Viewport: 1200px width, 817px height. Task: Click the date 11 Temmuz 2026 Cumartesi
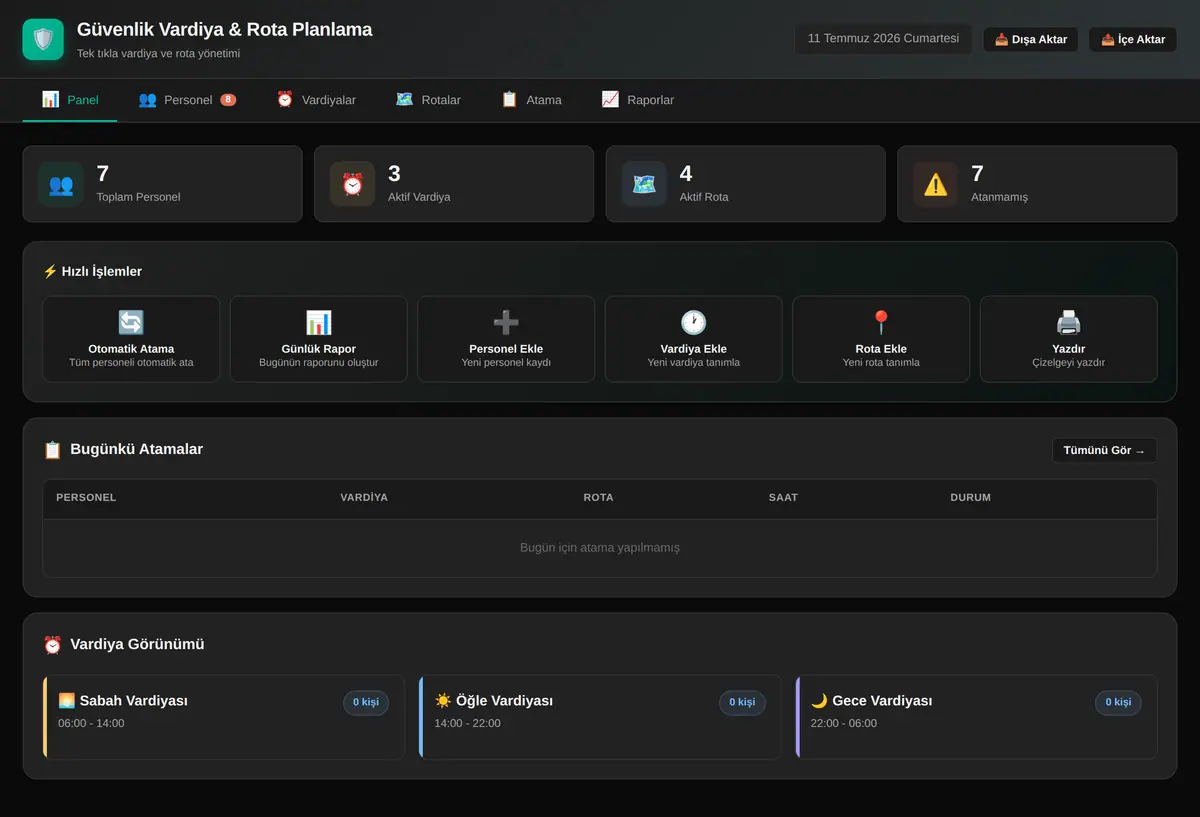pyautogui.click(x=883, y=39)
